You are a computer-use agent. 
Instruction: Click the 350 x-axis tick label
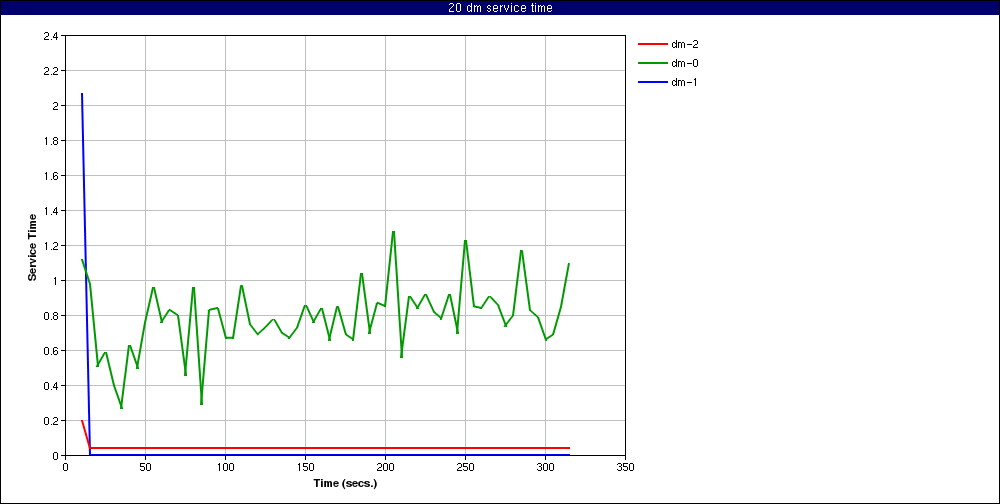(x=626, y=466)
